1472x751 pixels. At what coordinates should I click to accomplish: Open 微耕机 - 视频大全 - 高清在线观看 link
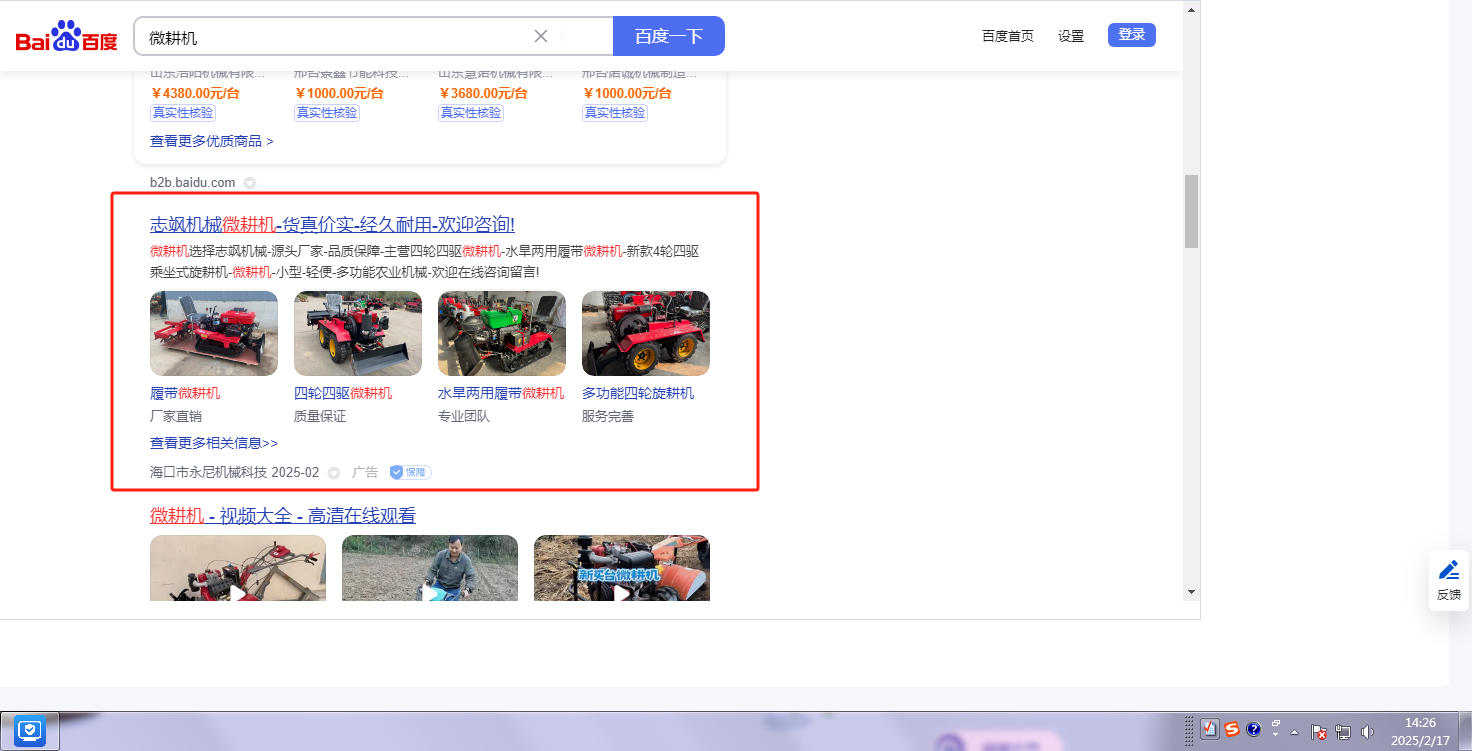(283, 516)
